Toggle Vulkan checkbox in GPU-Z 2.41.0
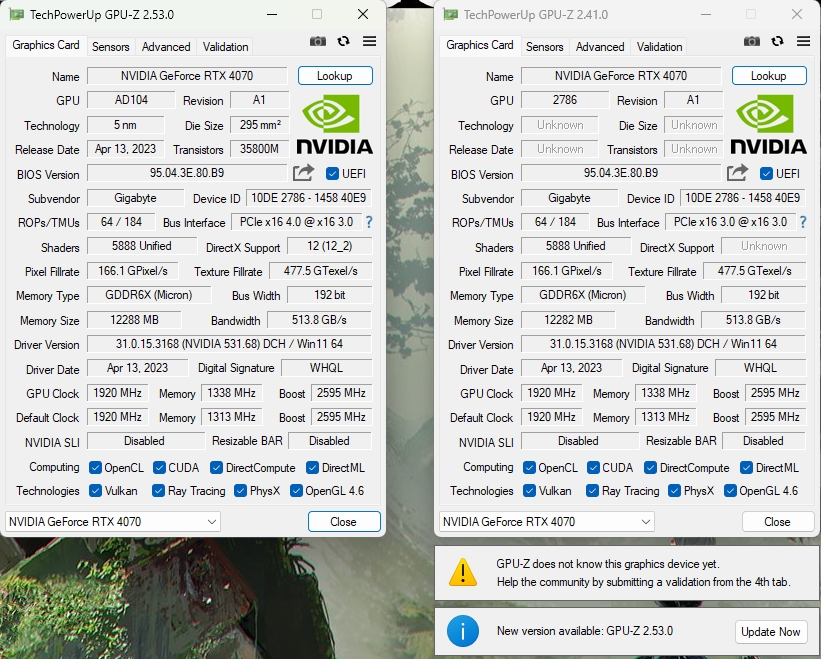The image size is (821, 659). tap(529, 490)
